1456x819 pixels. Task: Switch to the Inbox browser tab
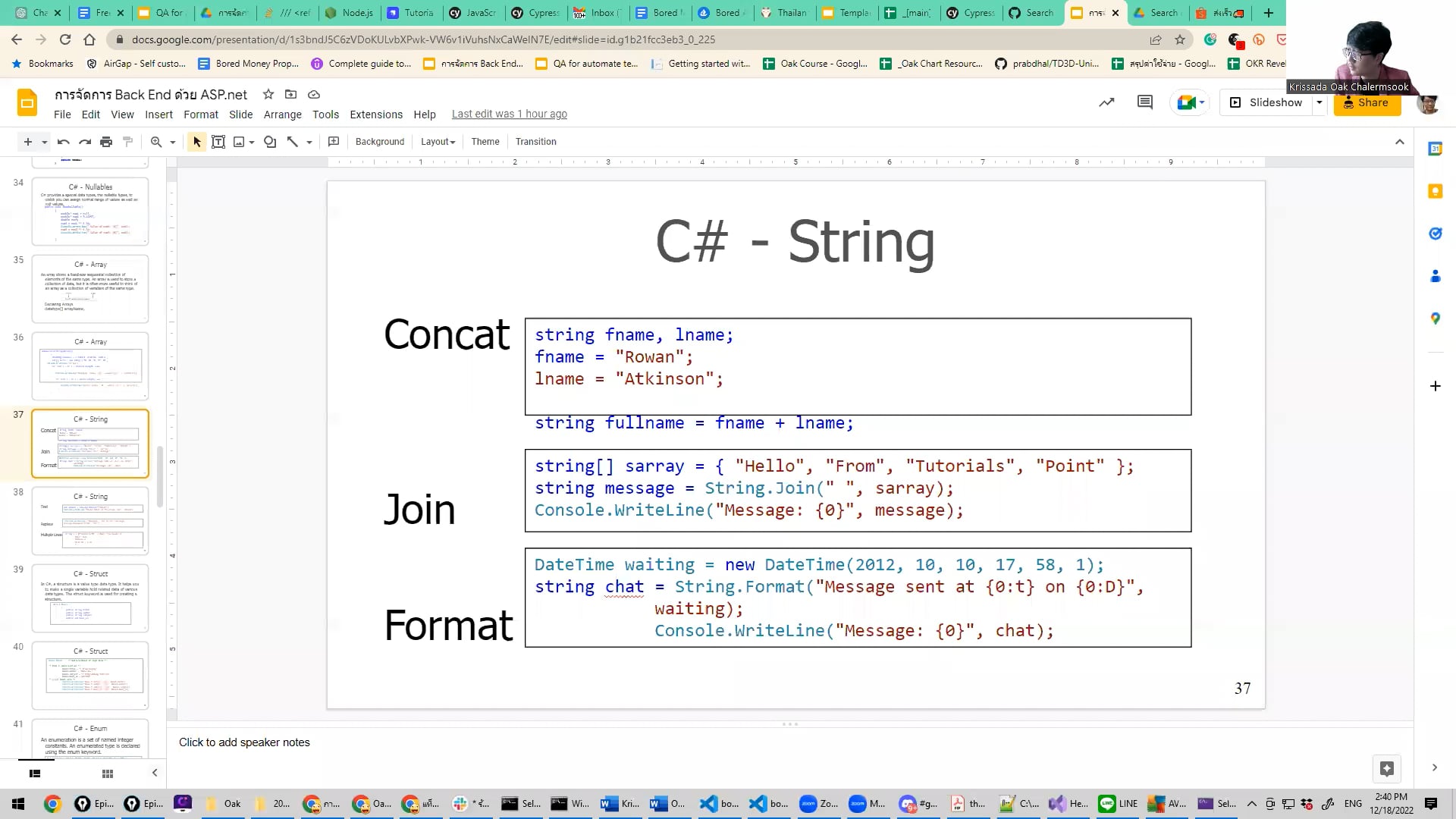pyautogui.click(x=598, y=13)
